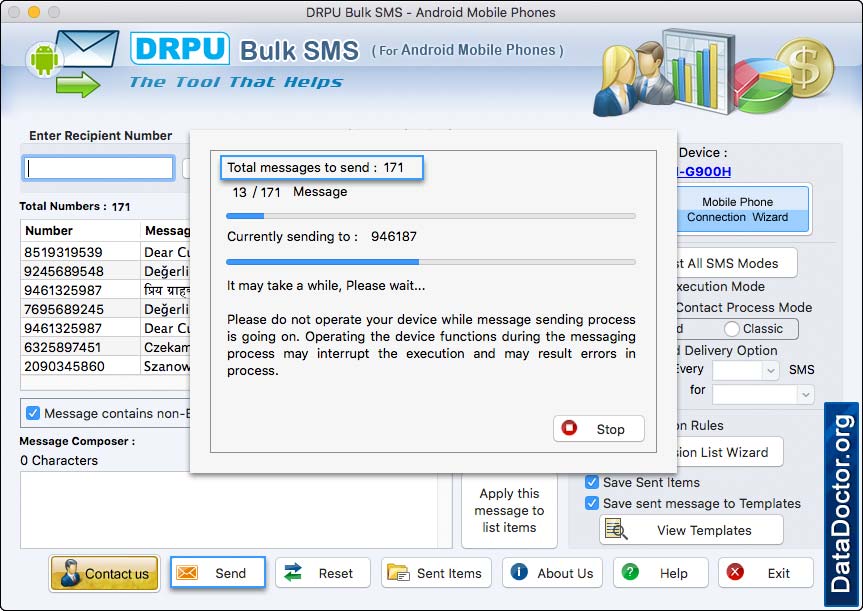Click the Send button label
The height and width of the screenshot is (611, 863).
point(231,574)
